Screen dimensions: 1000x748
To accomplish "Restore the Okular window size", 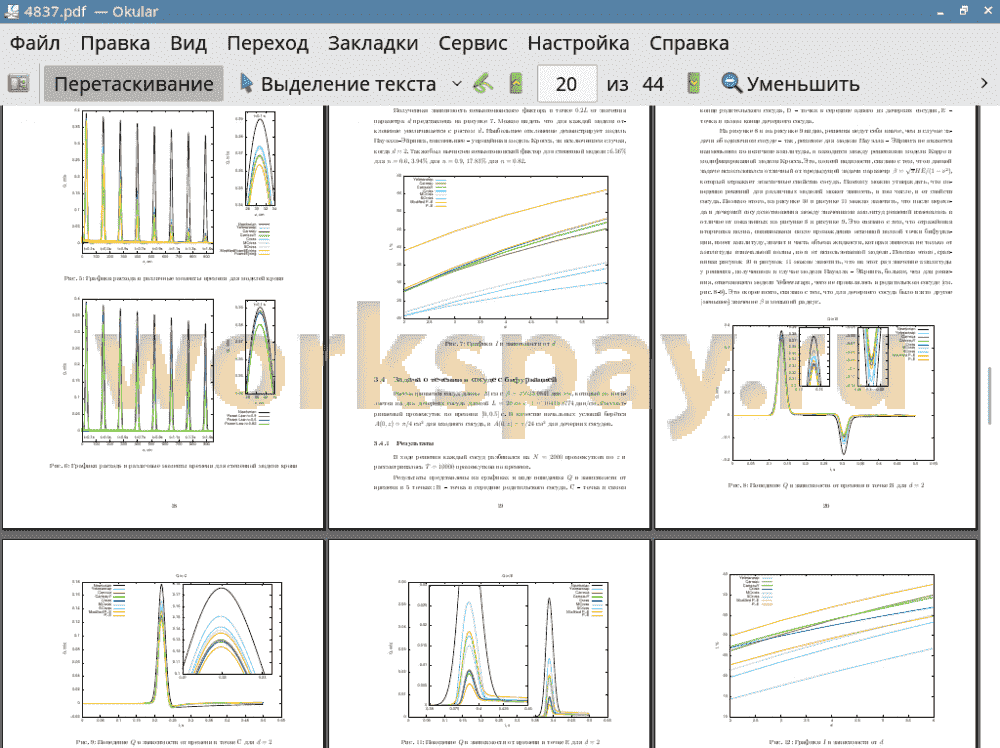I will 964,11.
